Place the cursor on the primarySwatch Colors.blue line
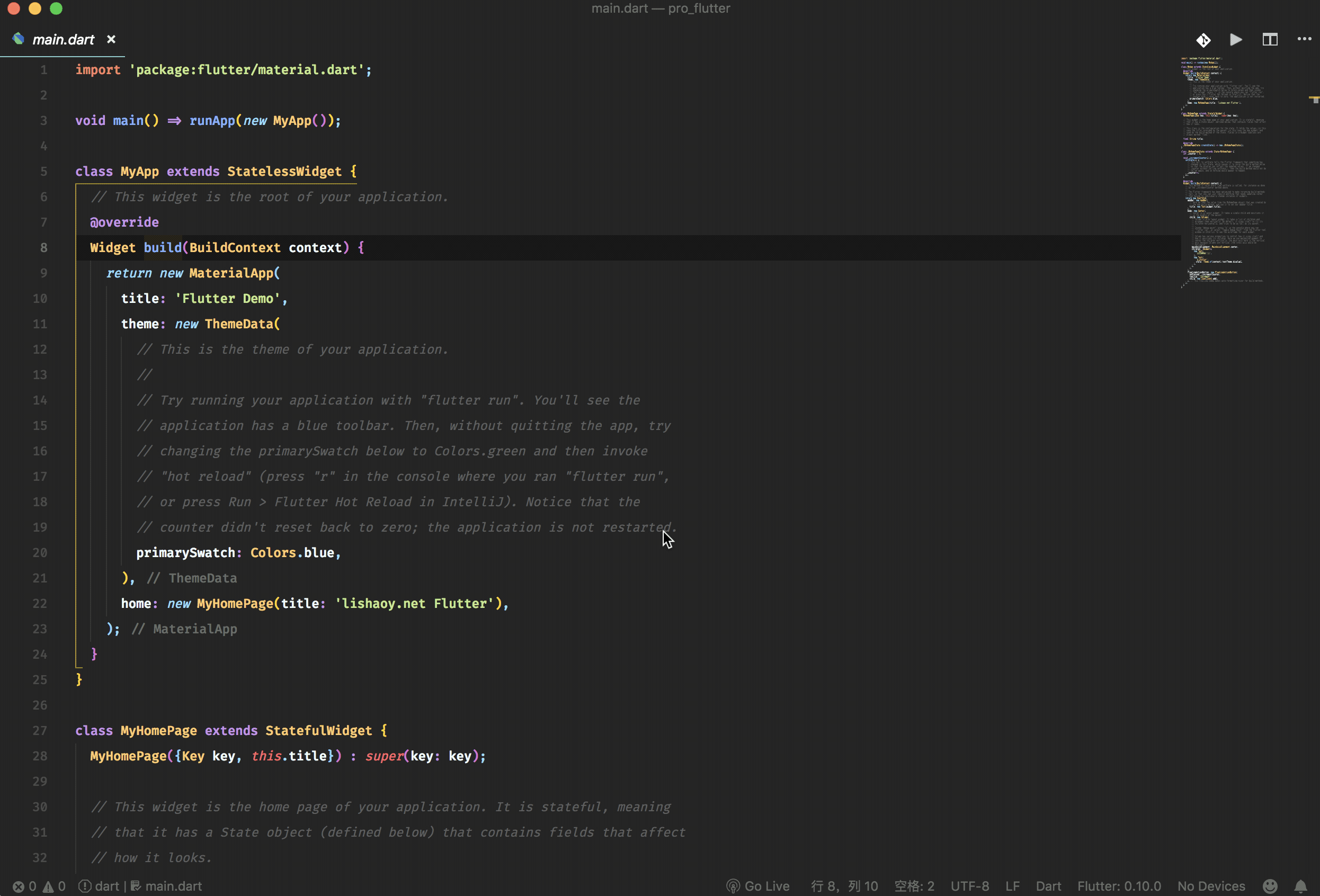 click(x=238, y=552)
